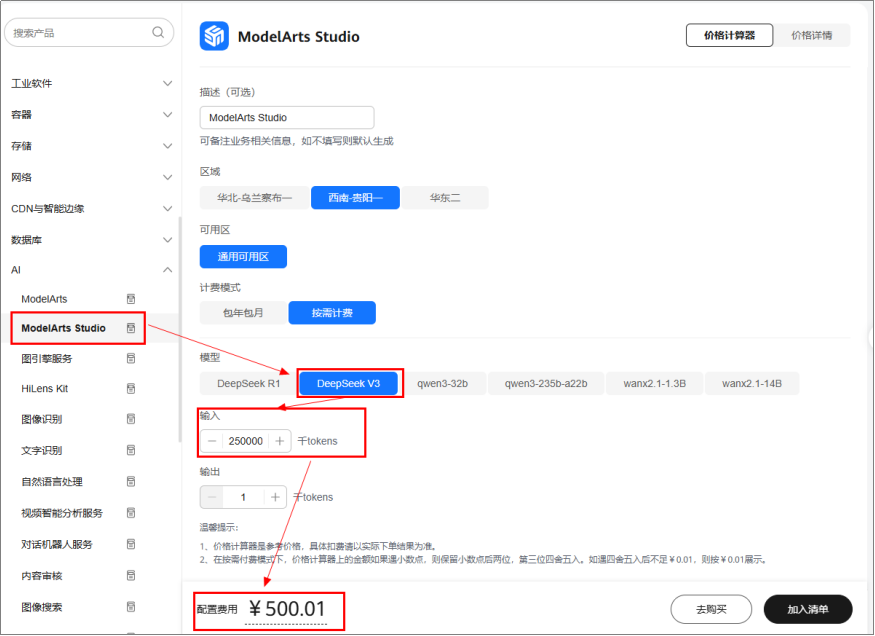Image resolution: width=875 pixels, height=636 pixels.
Task: Select the qwen3-235b-a22b model
Action: (546, 384)
